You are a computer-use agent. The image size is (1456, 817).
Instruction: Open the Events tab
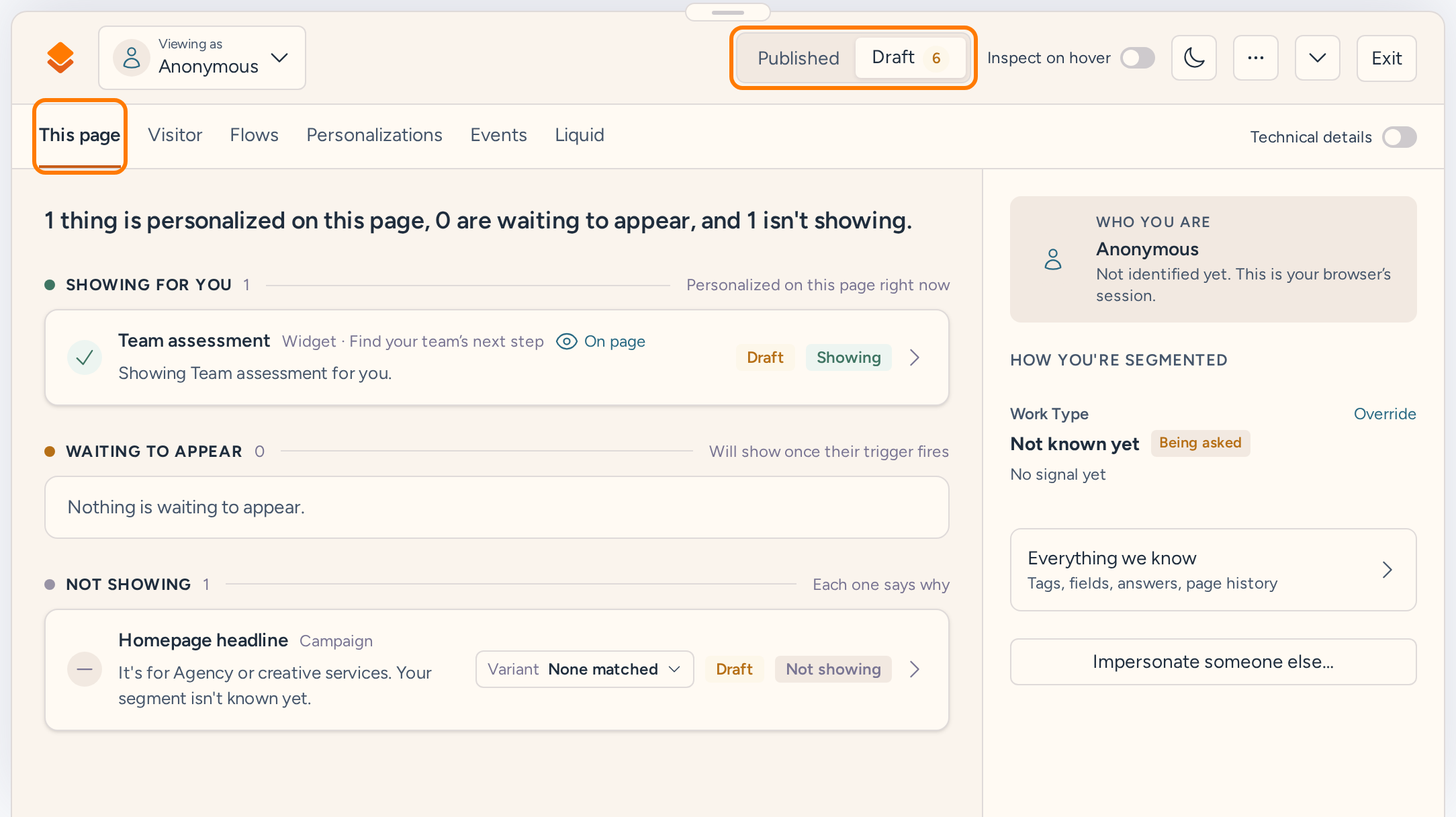(x=498, y=135)
